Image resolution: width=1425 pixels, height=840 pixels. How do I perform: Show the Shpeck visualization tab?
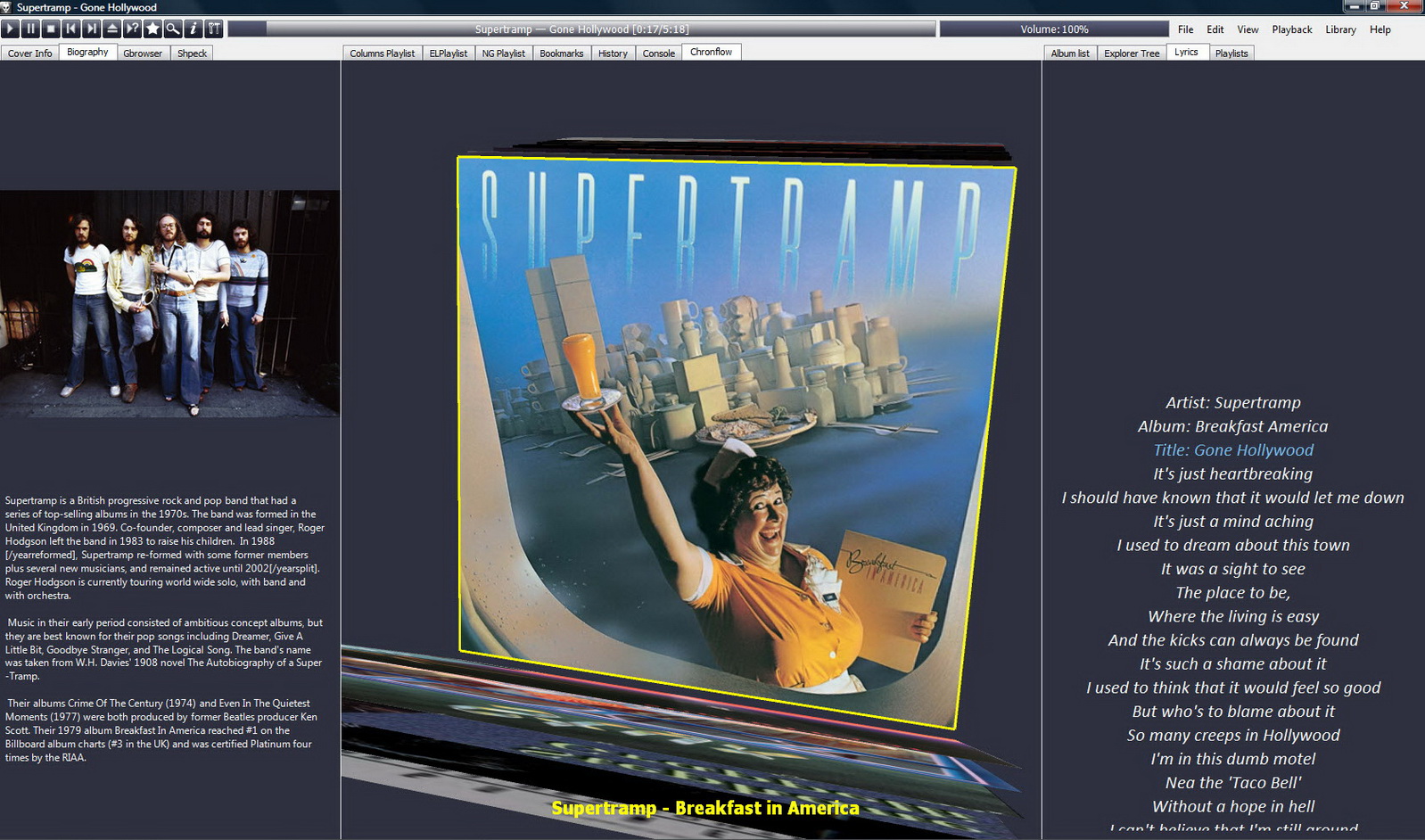click(192, 54)
